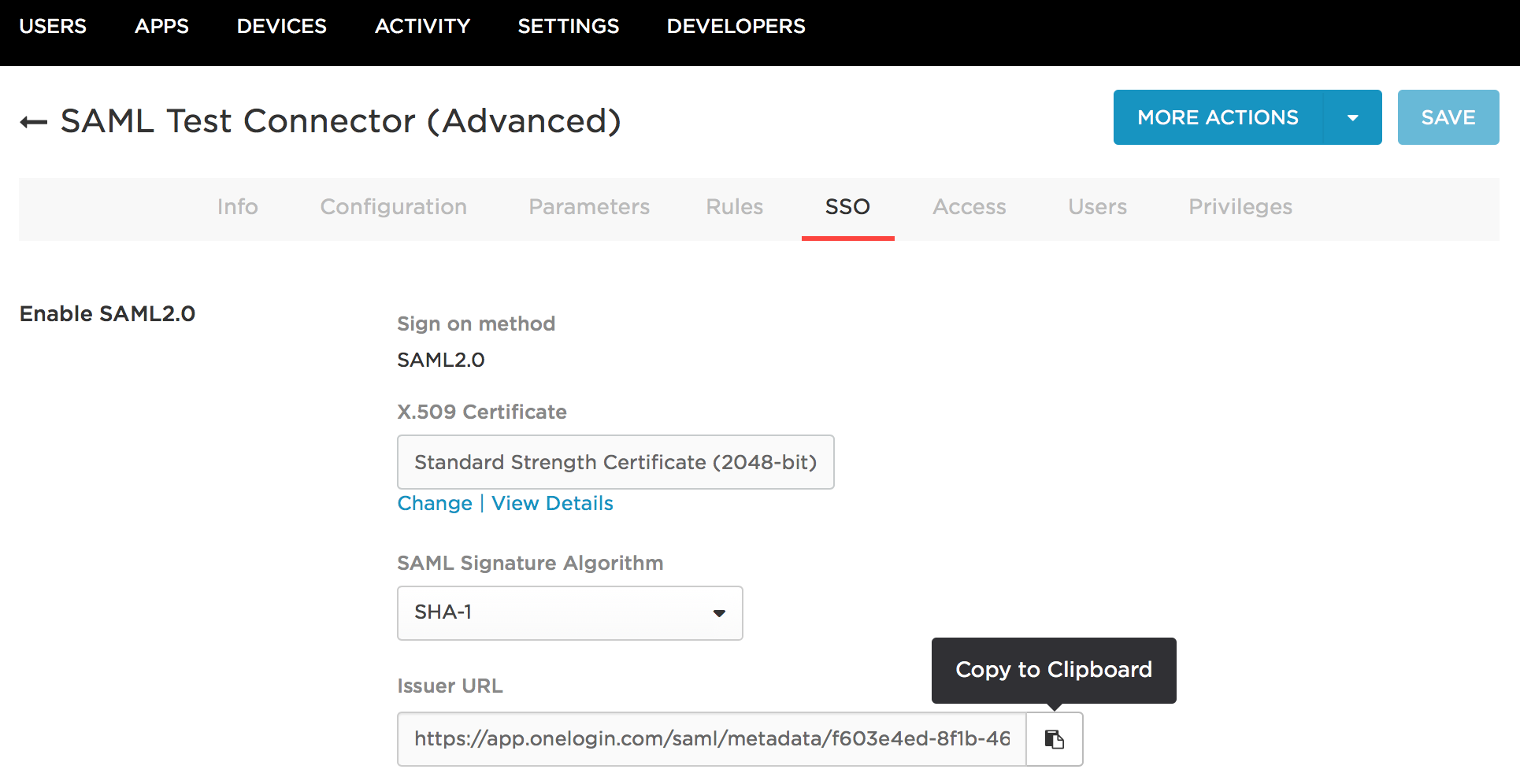Click the Change certificate link
Image resolution: width=1520 pixels, height=784 pixels.
tap(435, 504)
